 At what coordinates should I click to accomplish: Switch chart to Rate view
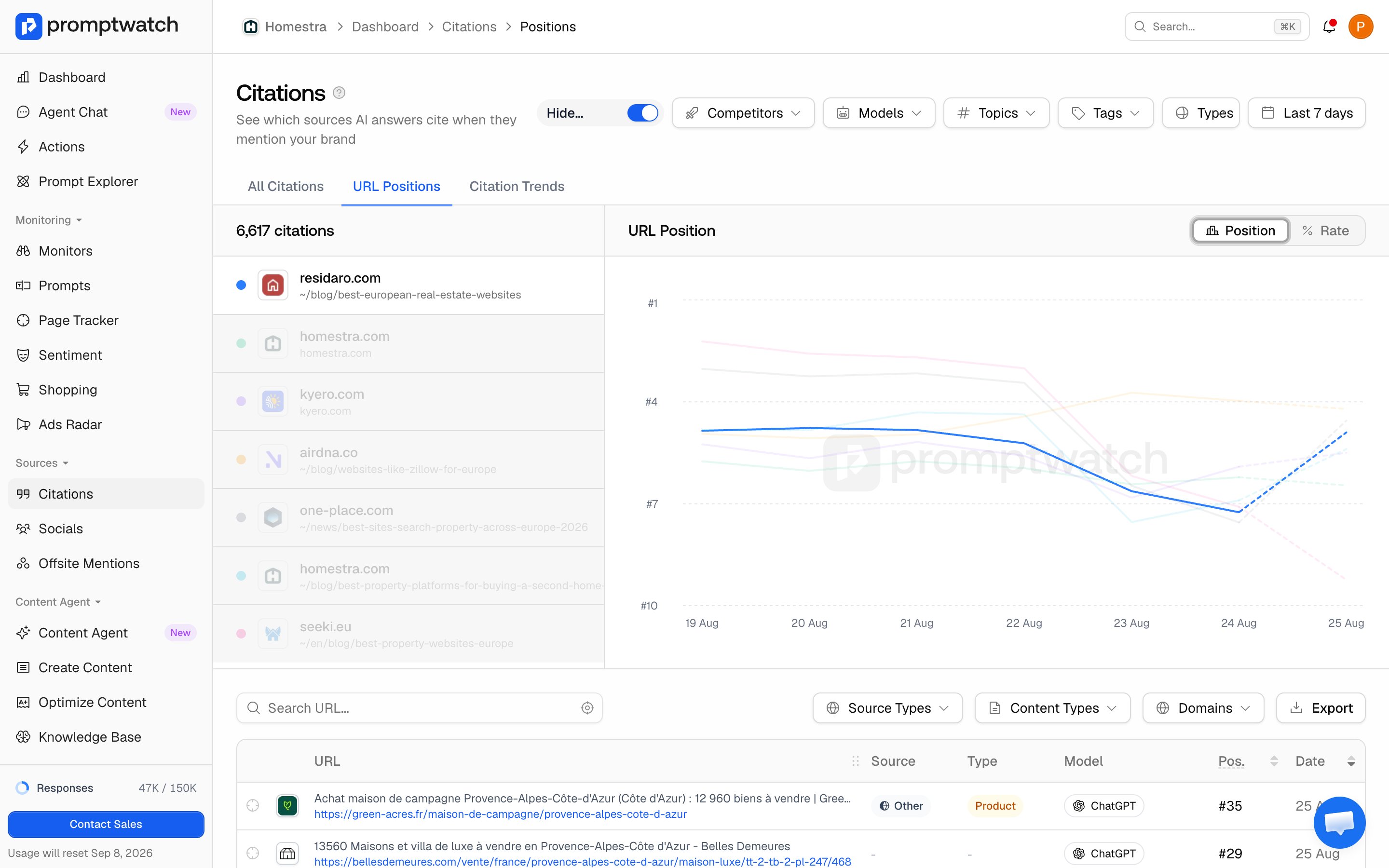point(1326,231)
